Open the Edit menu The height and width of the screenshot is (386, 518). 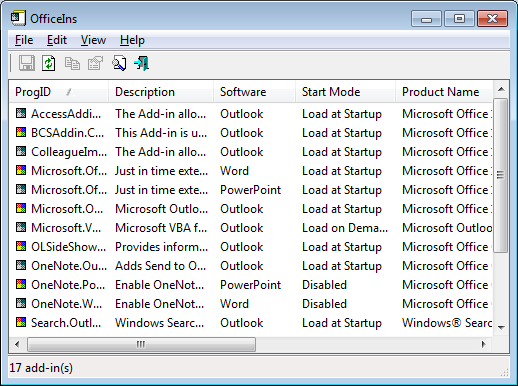point(57,40)
